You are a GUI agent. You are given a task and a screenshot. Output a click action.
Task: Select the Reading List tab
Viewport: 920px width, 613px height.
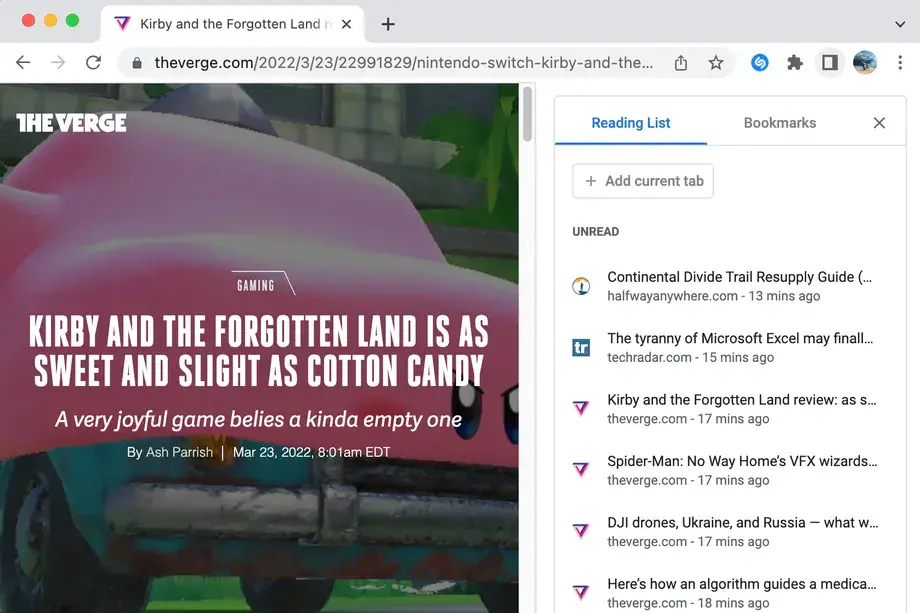click(x=631, y=123)
